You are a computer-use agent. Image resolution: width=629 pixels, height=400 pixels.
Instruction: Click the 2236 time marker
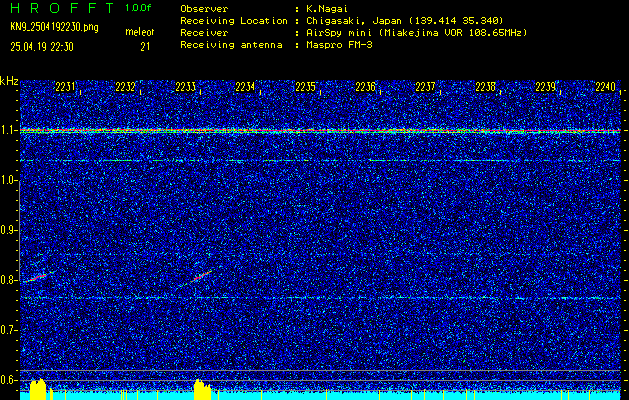365,87
